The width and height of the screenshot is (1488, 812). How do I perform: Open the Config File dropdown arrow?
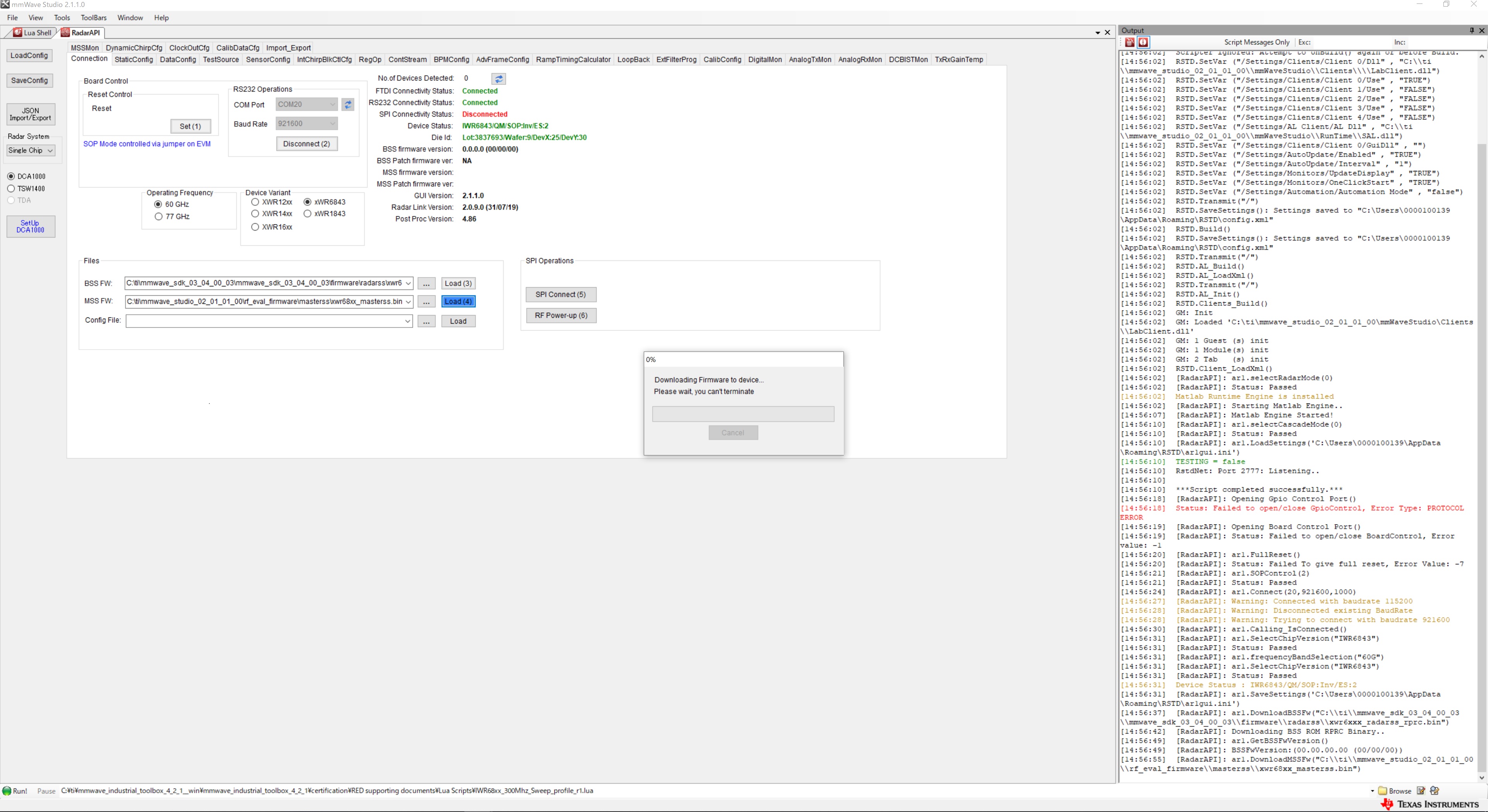tap(408, 321)
